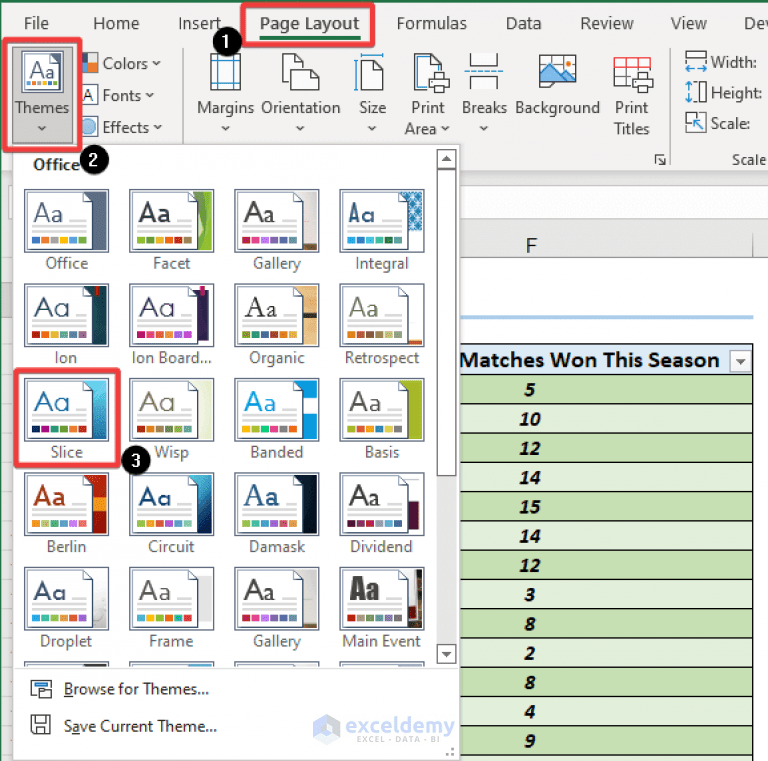Viewport: 768px width, 761px height.
Task: Apply the Facet theme
Action: click(171, 230)
